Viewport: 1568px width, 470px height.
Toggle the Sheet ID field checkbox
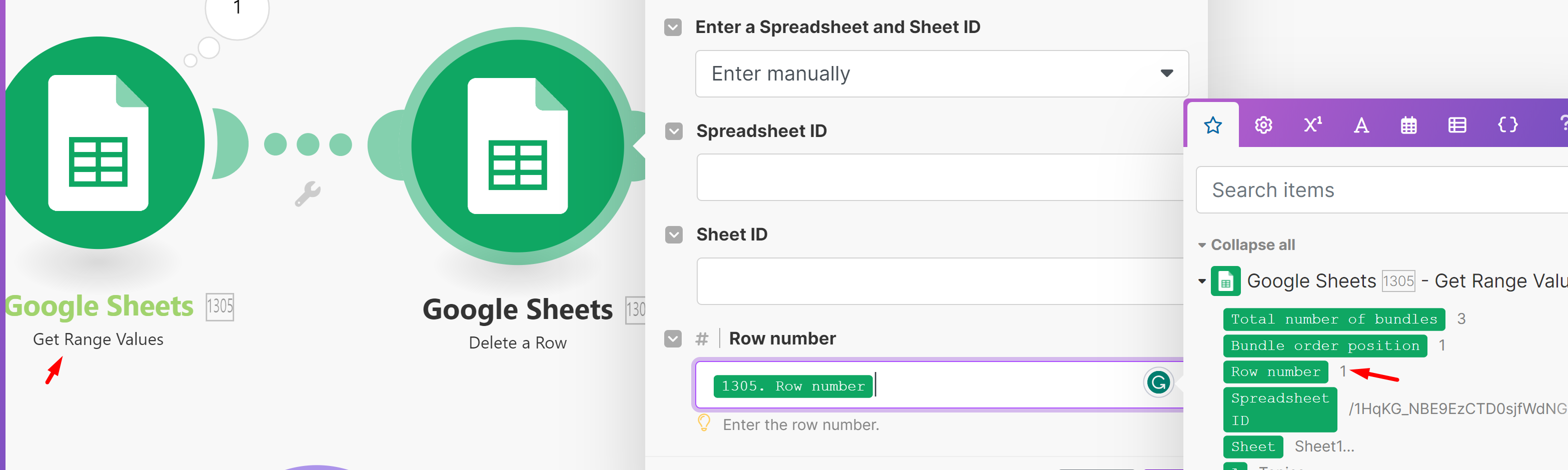(673, 235)
